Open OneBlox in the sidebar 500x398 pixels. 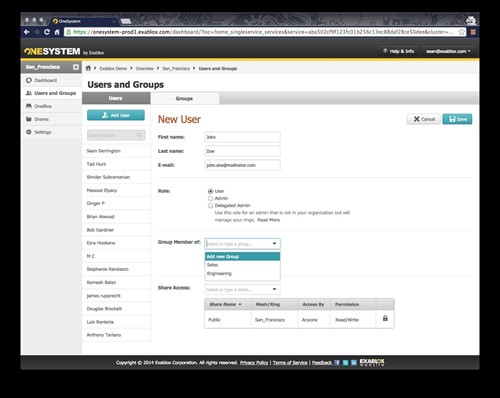click(51, 106)
